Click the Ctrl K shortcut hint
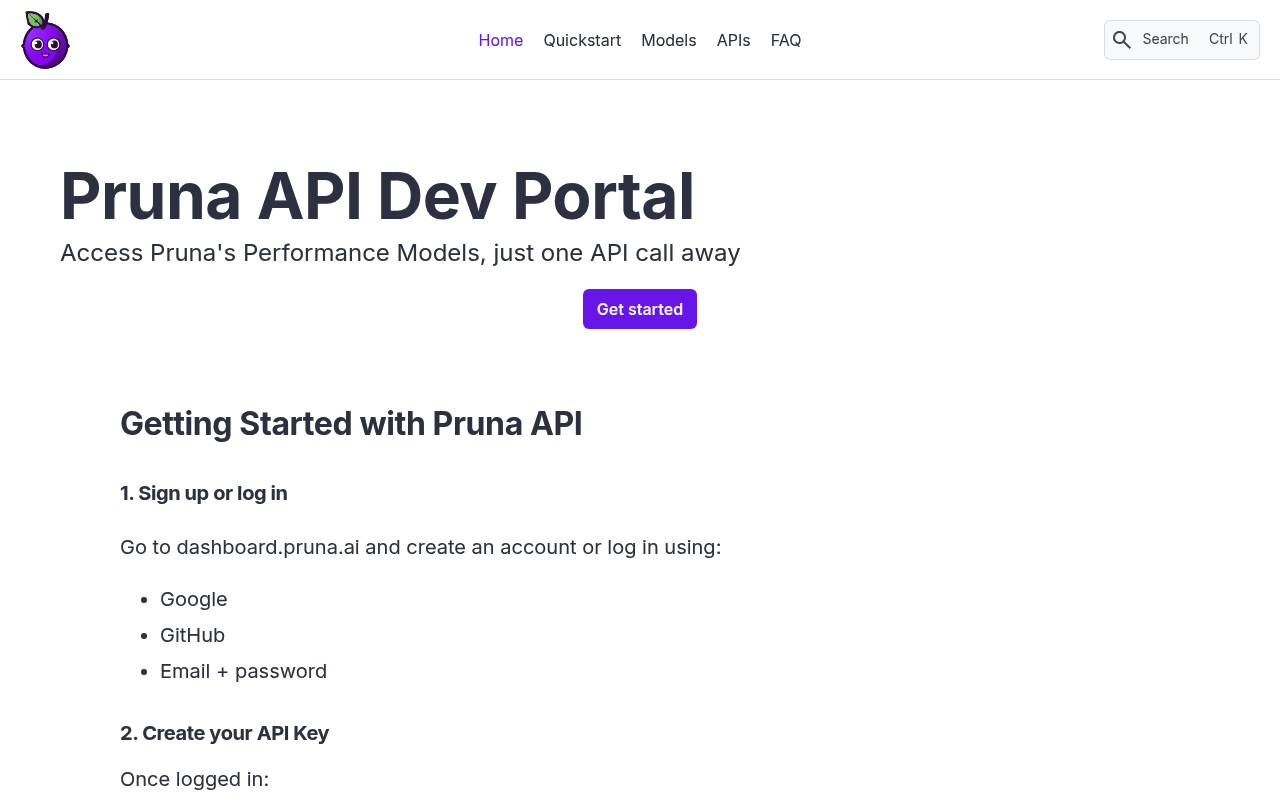 coord(1228,39)
